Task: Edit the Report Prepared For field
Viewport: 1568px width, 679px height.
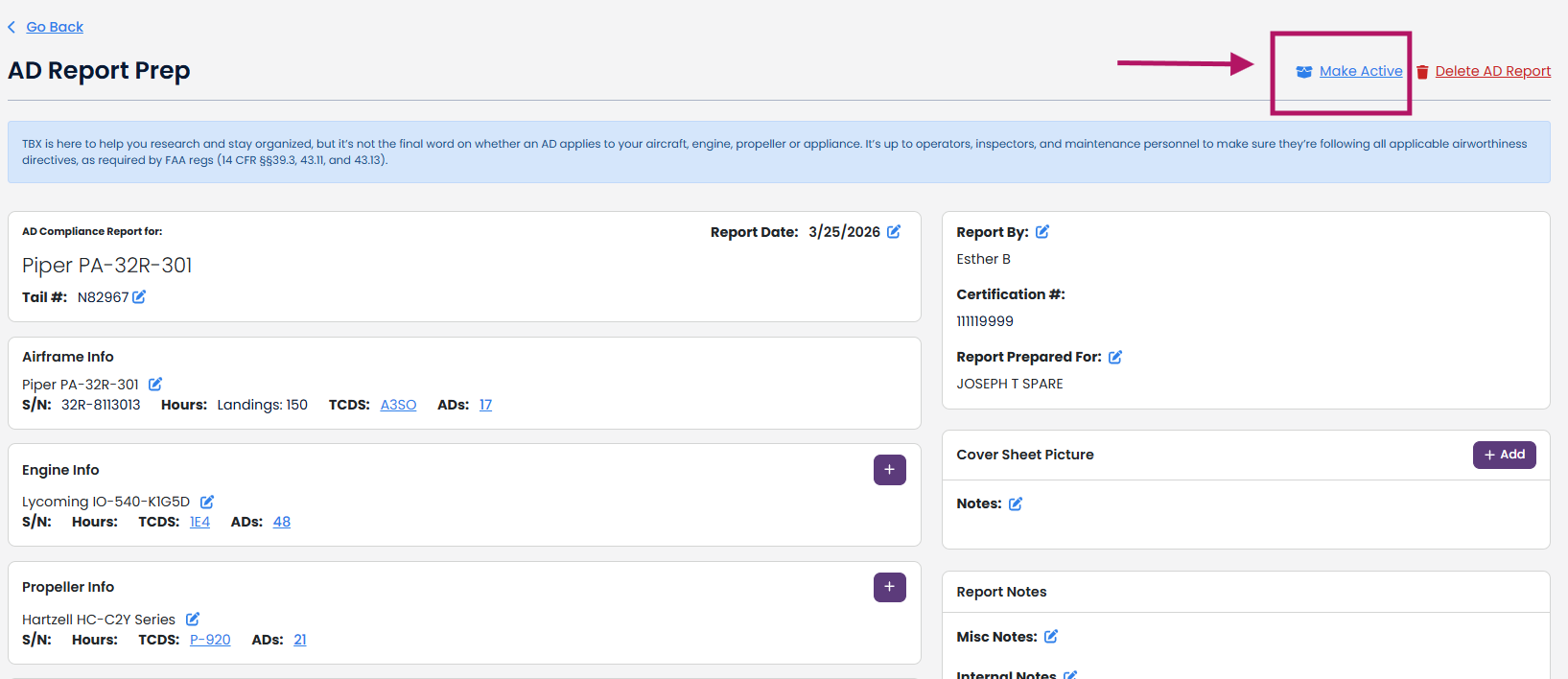Action: [1115, 357]
